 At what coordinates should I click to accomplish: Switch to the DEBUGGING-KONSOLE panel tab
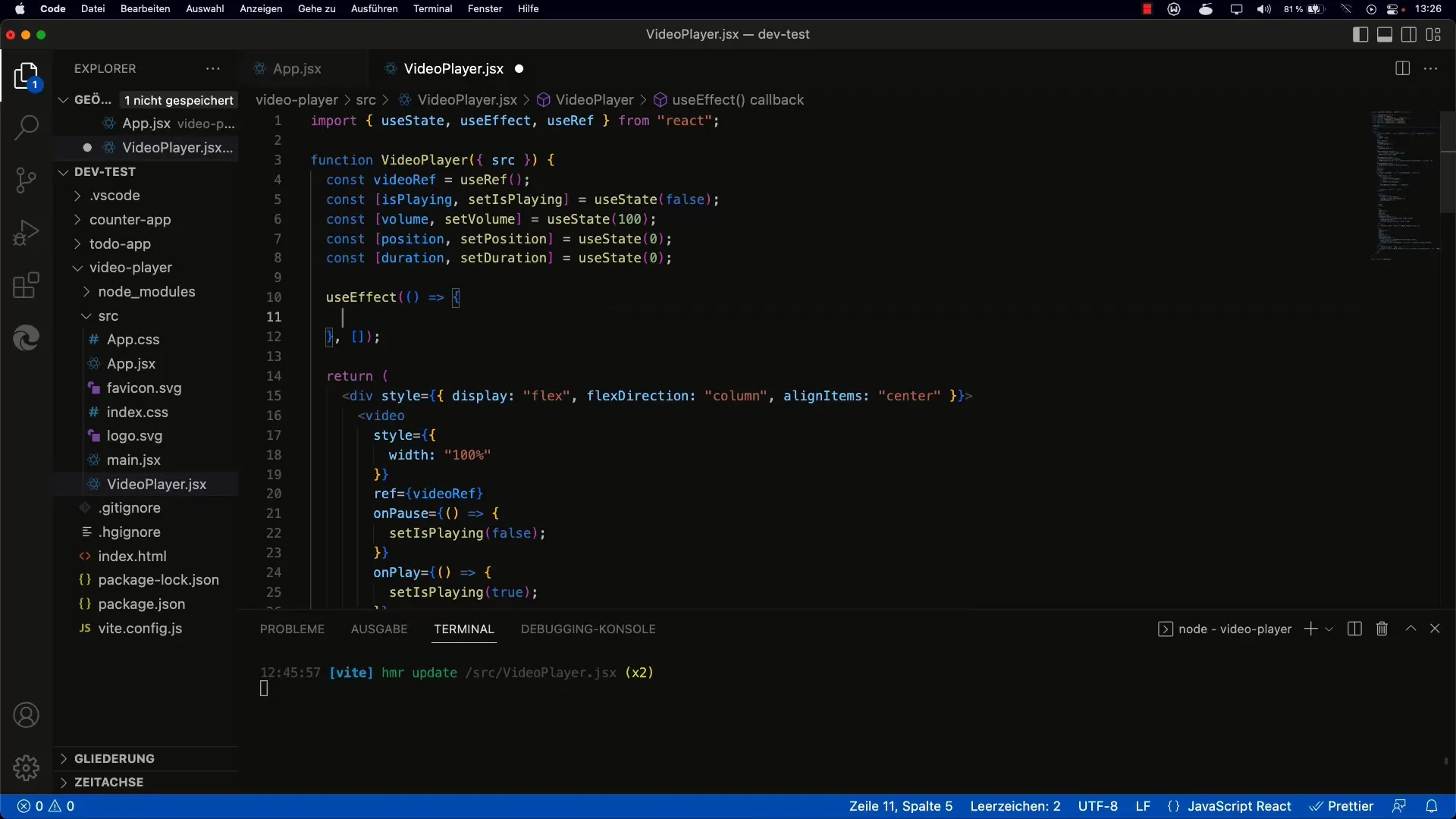[x=588, y=629]
